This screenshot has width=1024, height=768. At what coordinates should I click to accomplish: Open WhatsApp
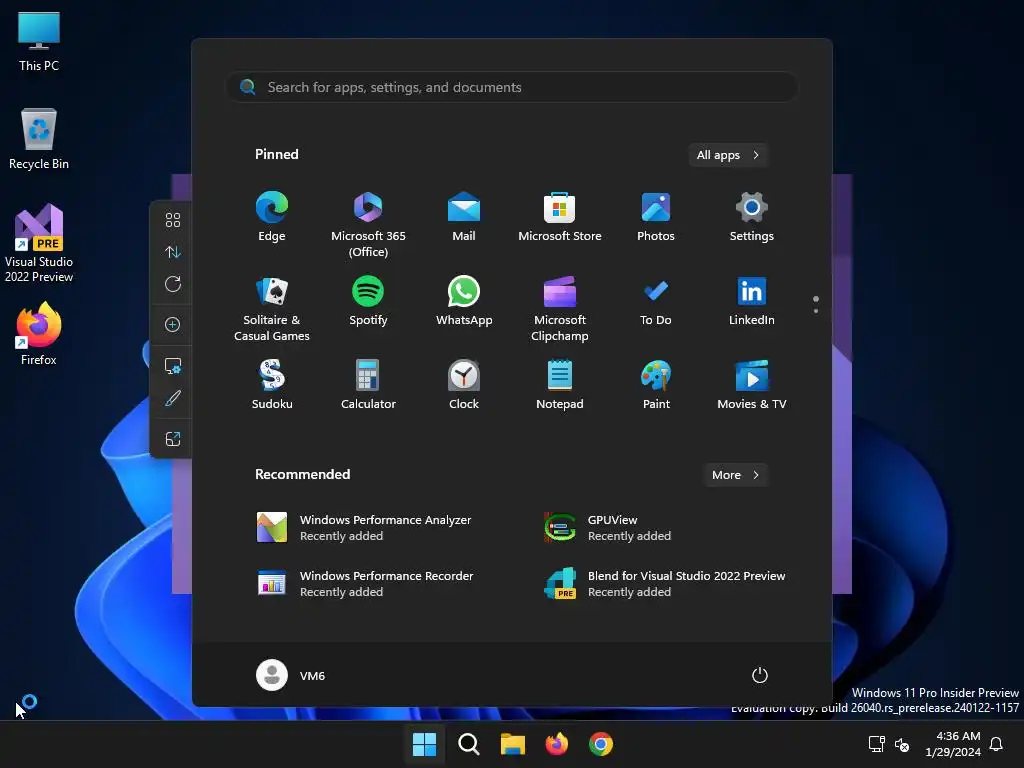(x=464, y=301)
